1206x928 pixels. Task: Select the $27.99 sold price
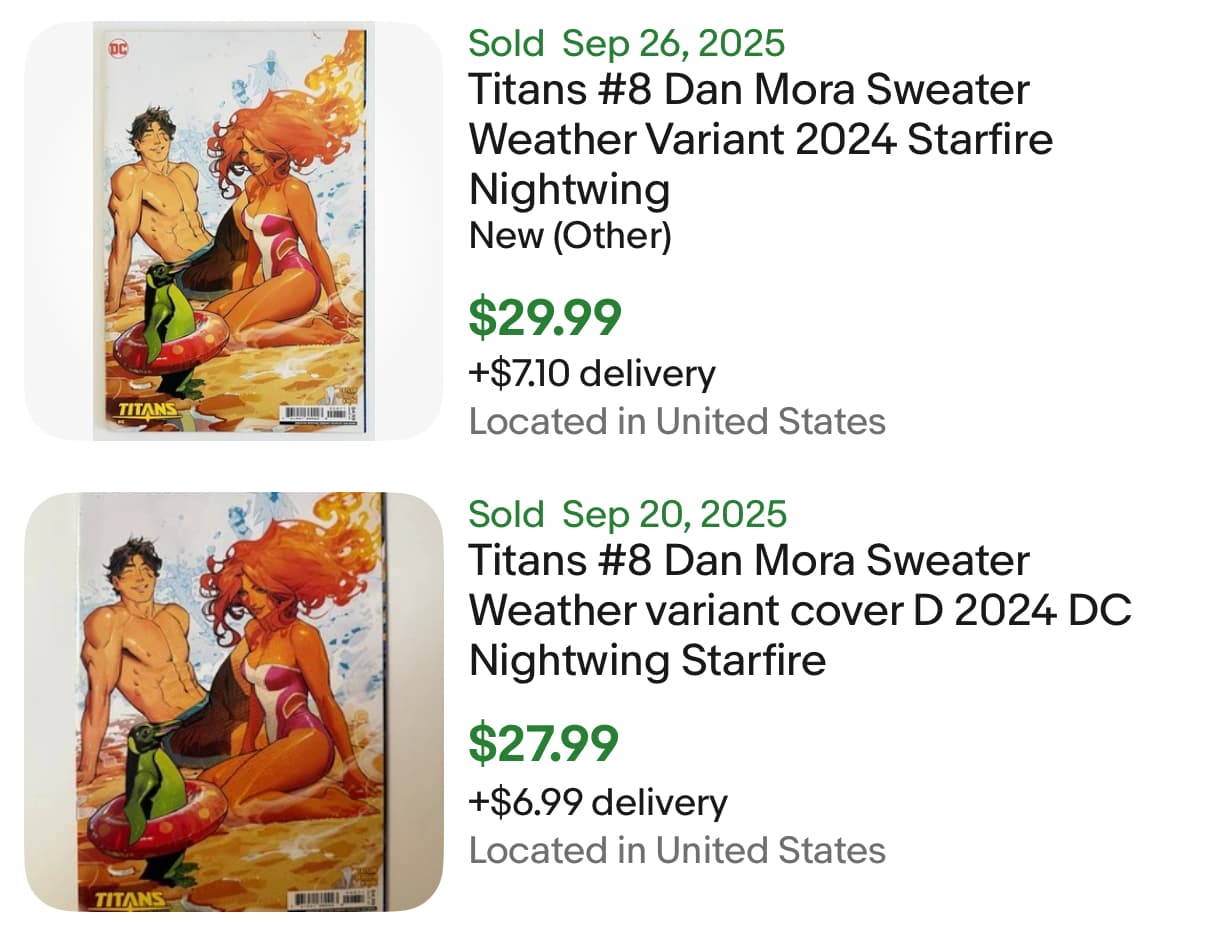pyautogui.click(x=544, y=743)
